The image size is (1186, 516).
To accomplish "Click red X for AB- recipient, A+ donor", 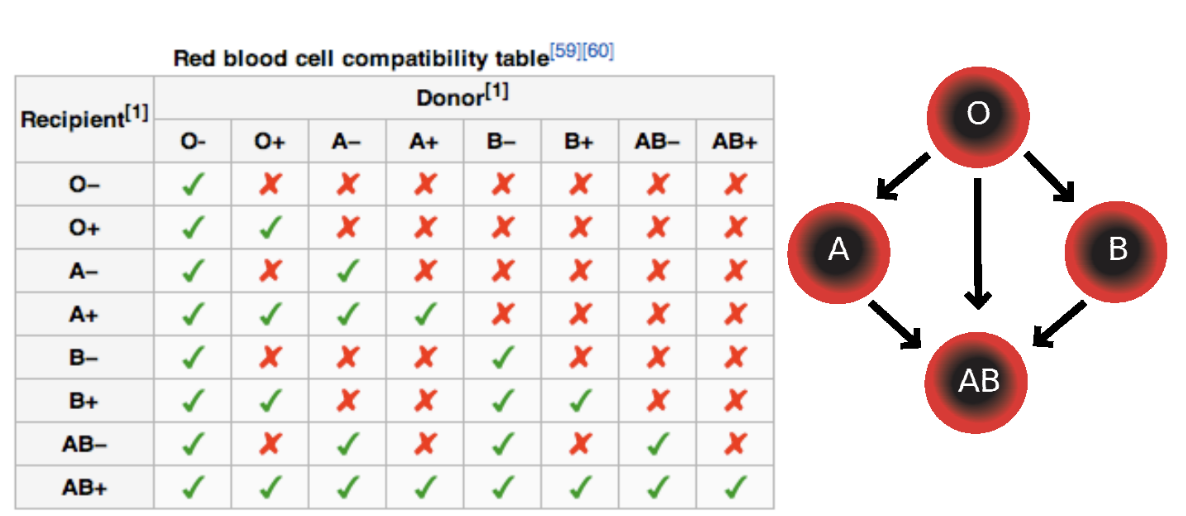I will tap(425, 443).
